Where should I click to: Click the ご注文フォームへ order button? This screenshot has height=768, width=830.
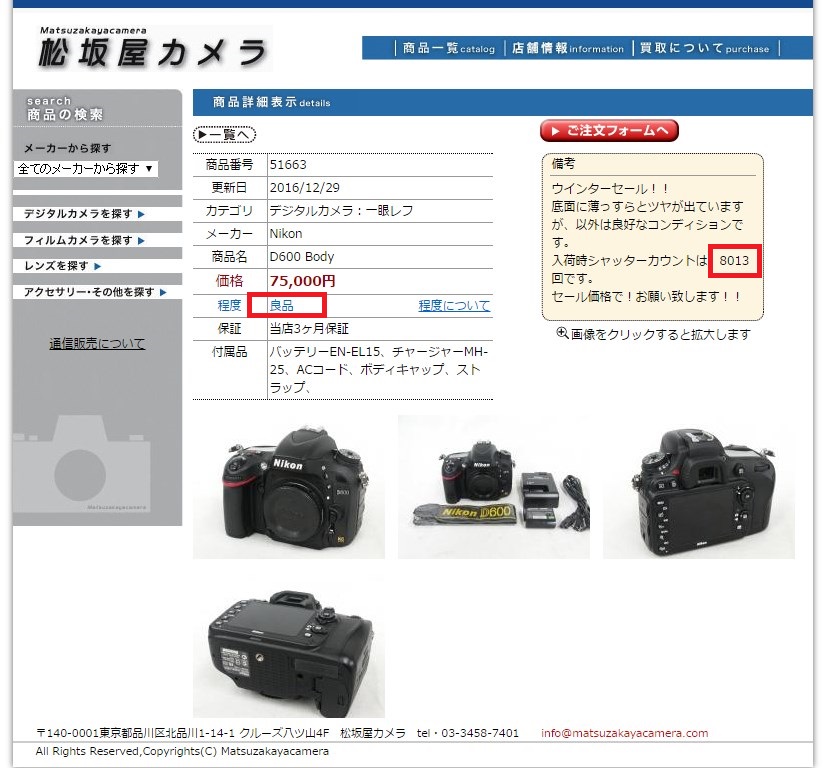[609, 131]
